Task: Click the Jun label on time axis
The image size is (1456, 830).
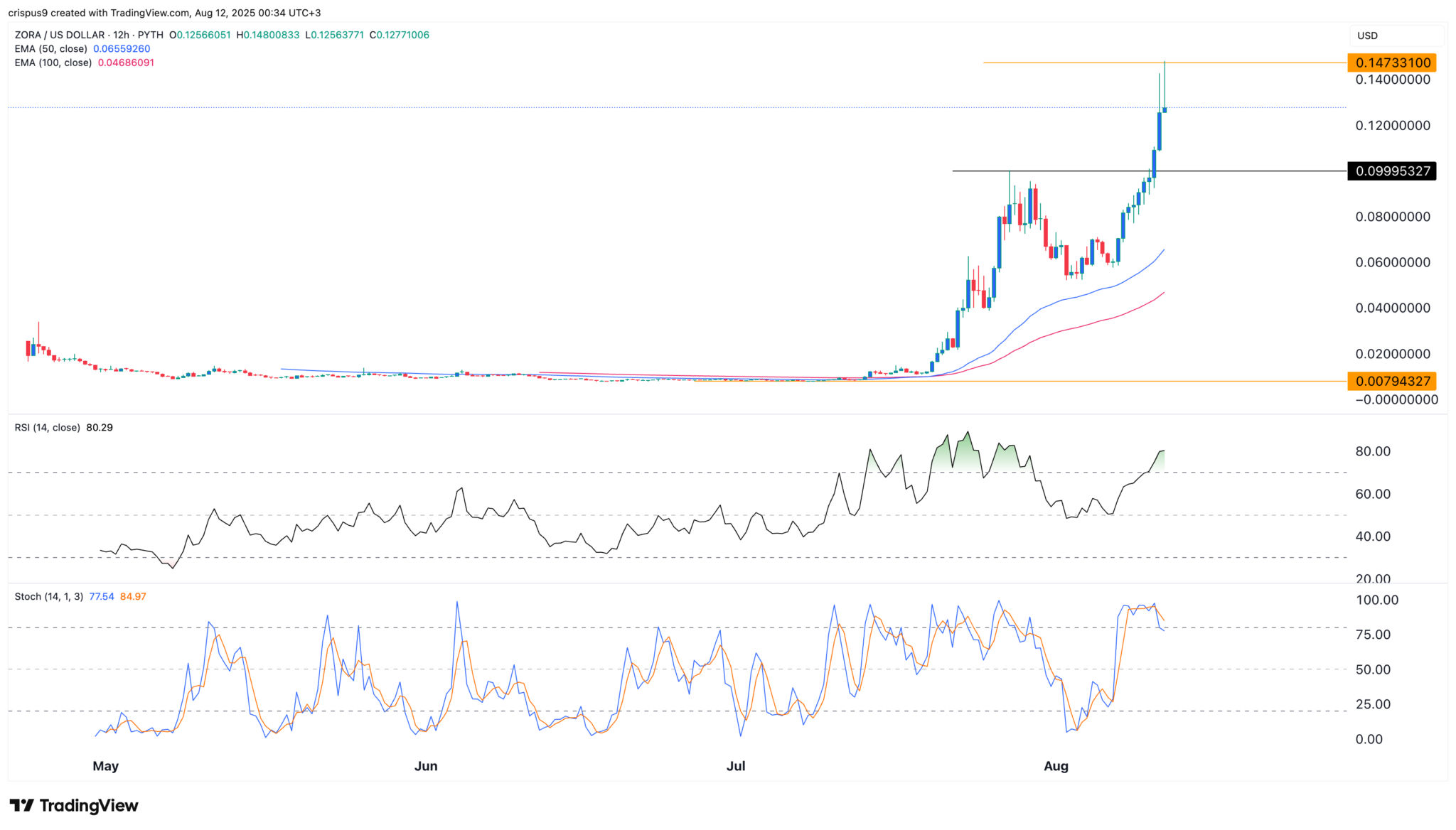Action: tap(426, 766)
